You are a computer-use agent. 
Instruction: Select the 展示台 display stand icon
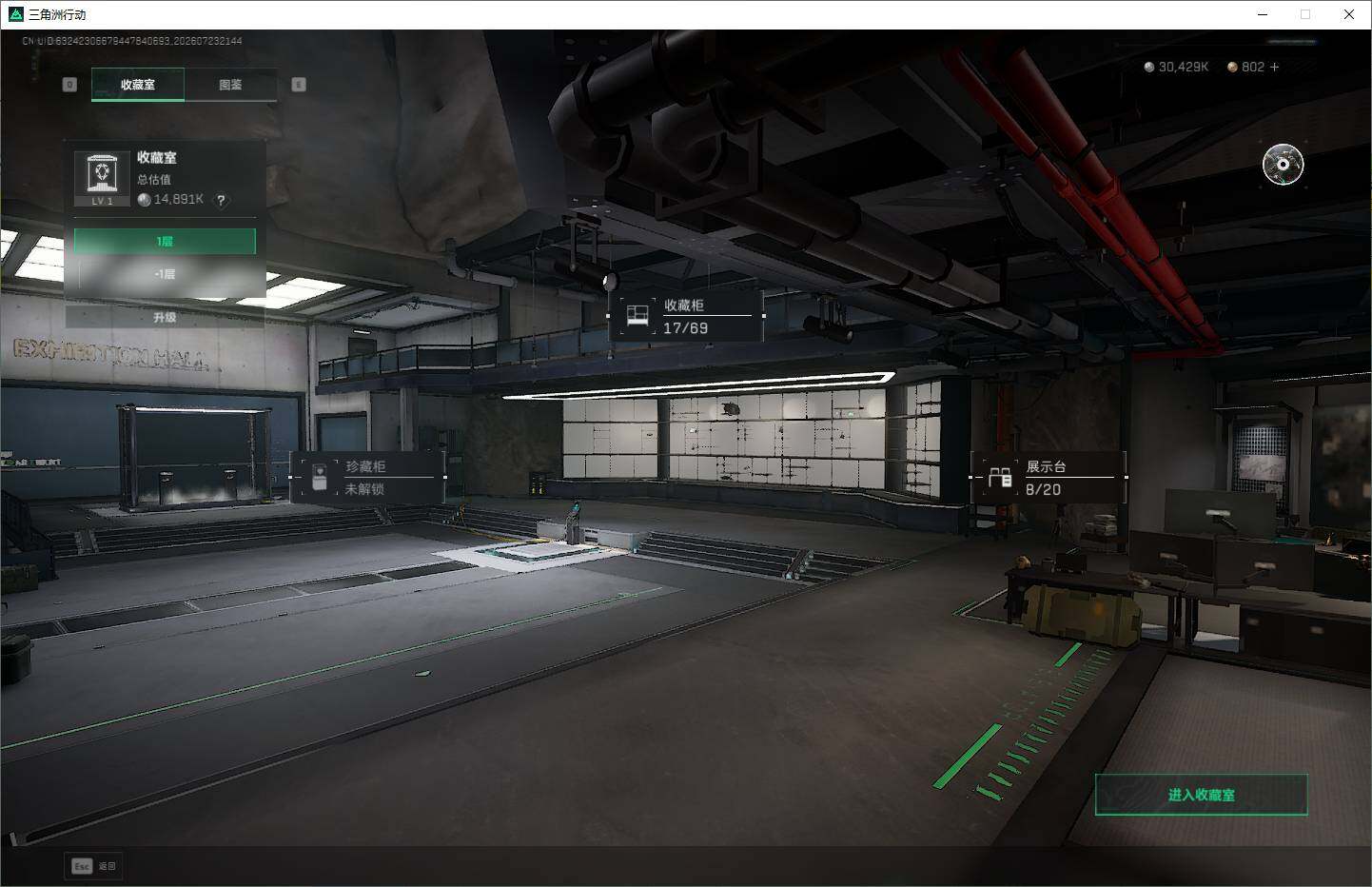tap(999, 477)
